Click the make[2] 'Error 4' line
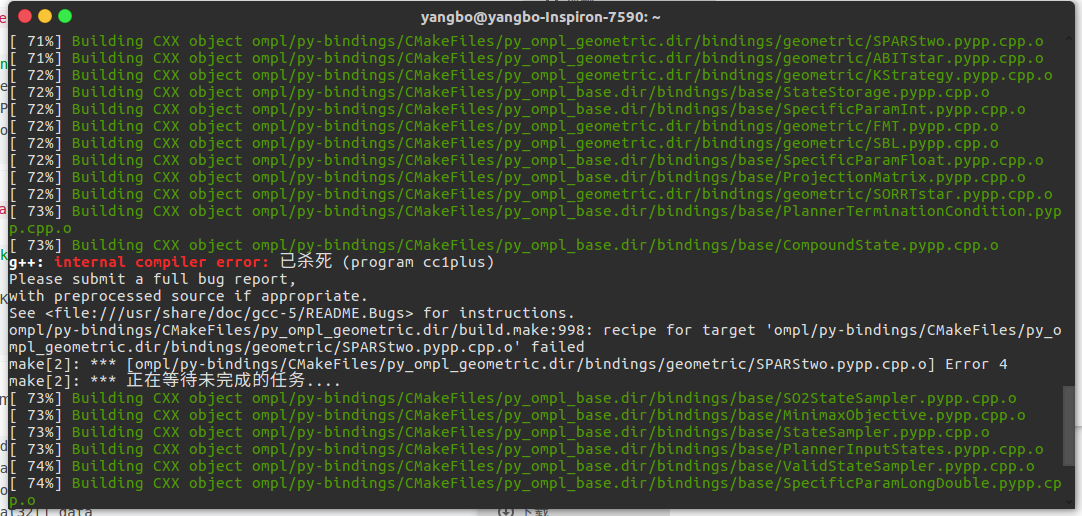This screenshot has width=1082, height=516. tap(508, 364)
